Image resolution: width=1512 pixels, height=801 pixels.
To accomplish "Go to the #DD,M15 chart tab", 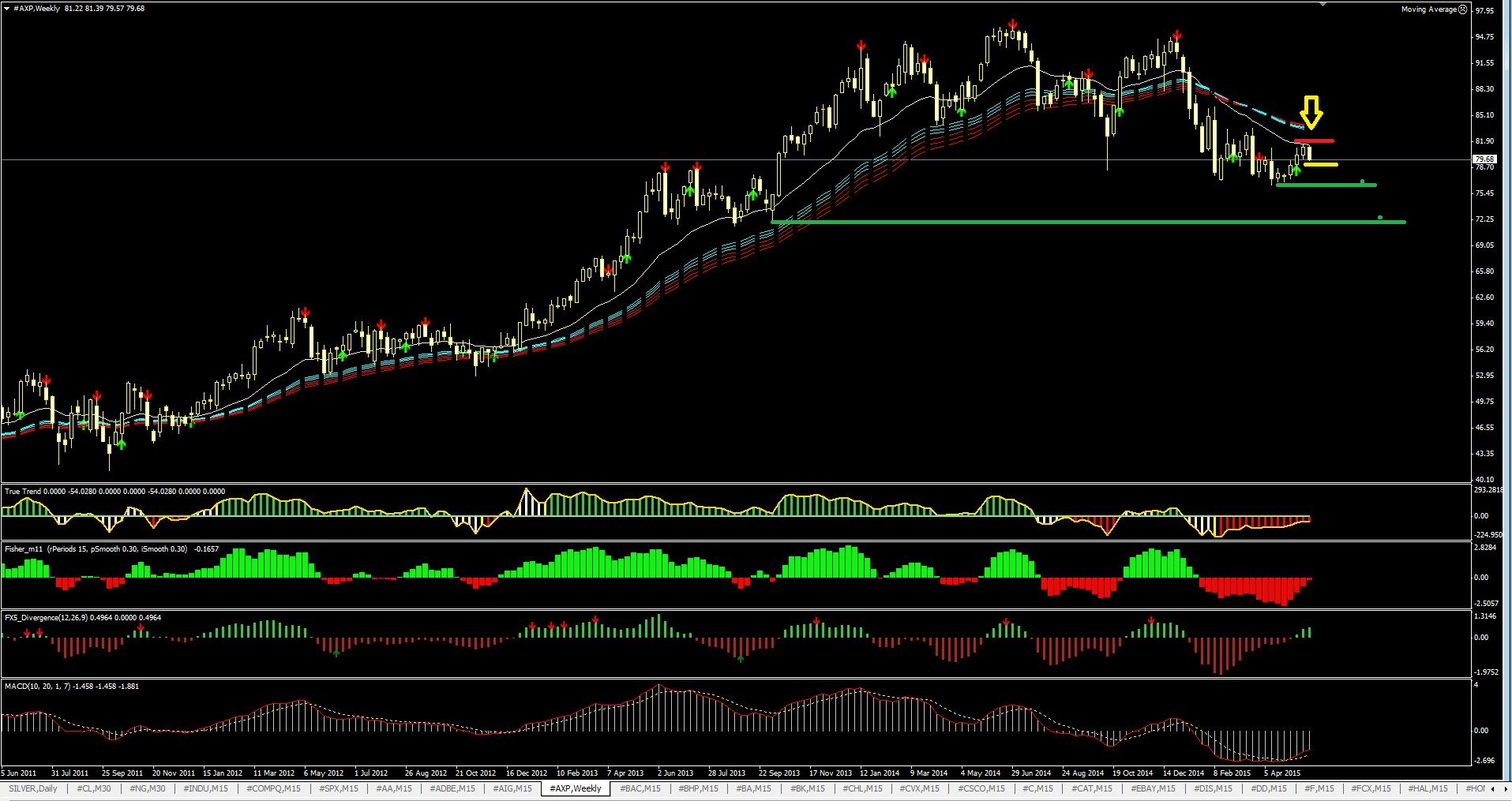I will (1268, 788).
